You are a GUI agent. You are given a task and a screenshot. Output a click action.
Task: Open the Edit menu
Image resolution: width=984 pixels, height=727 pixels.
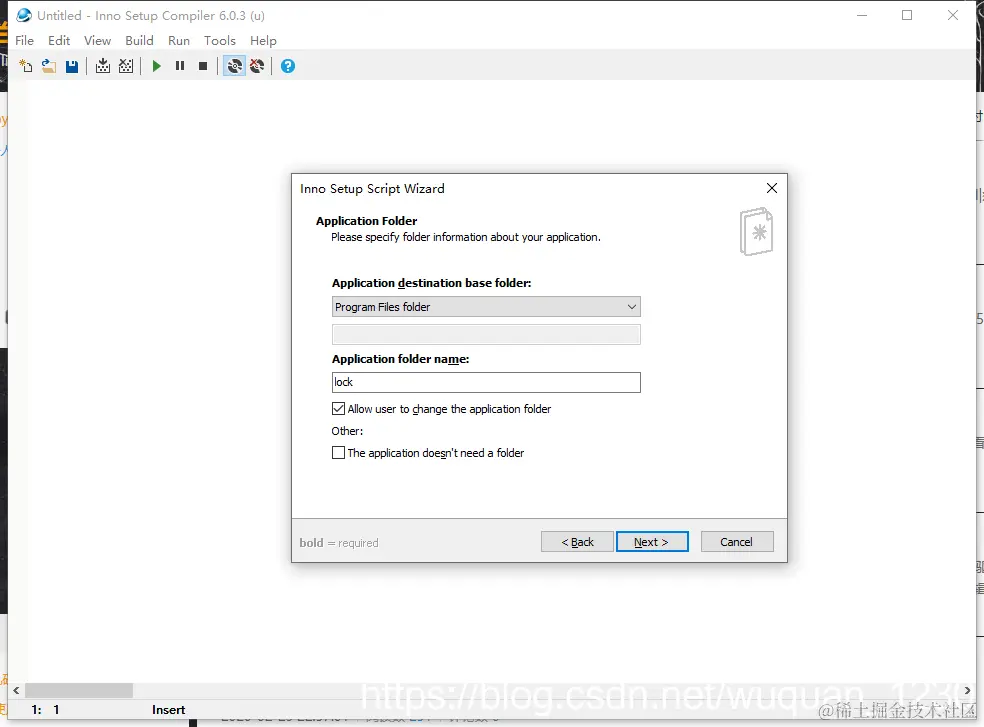59,41
